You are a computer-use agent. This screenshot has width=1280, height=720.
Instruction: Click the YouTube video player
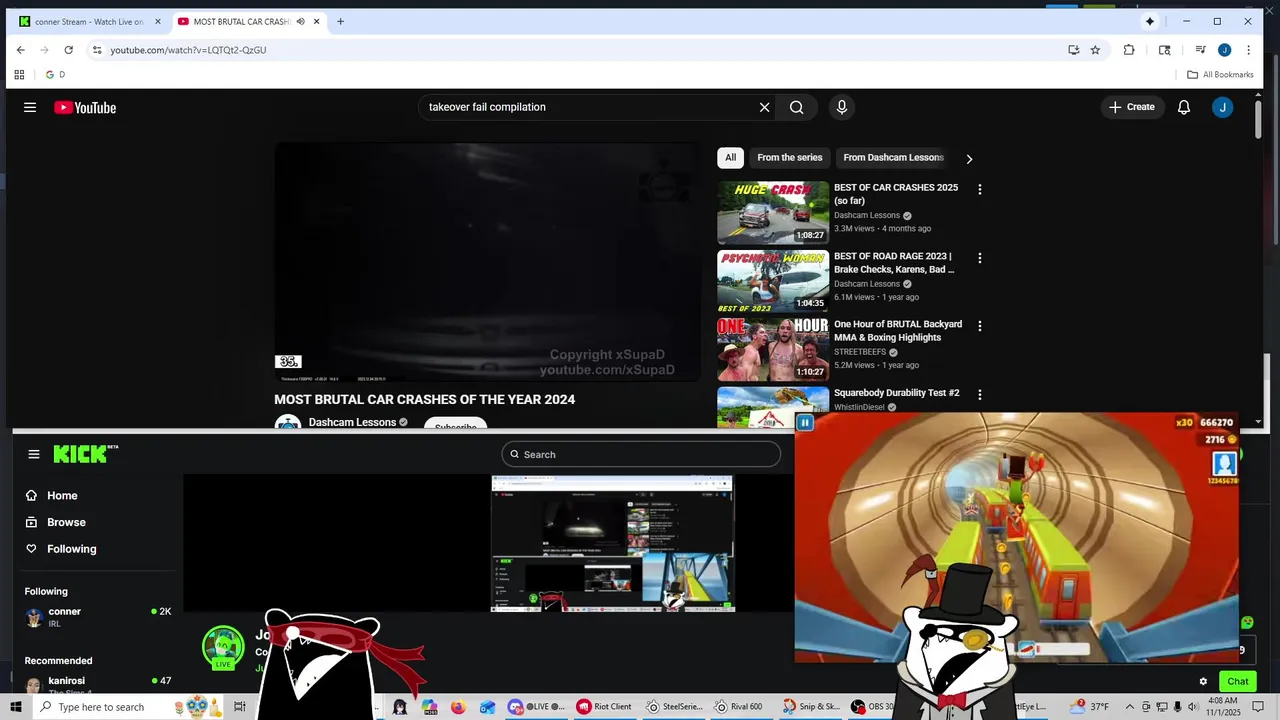[487, 262]
